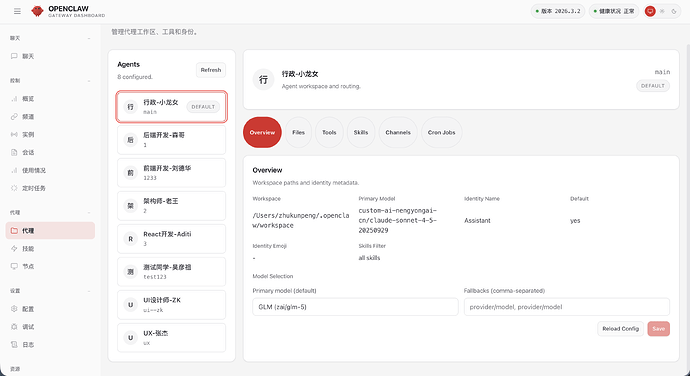Open 配置 config gear icon
This screenshot has width=690, height=376.
point(14,309)
